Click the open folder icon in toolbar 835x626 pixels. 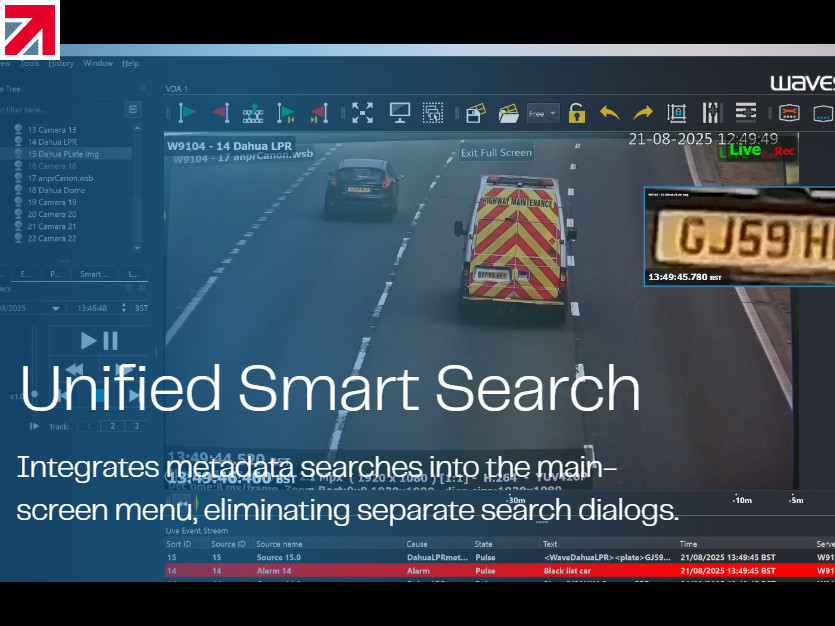508,113
